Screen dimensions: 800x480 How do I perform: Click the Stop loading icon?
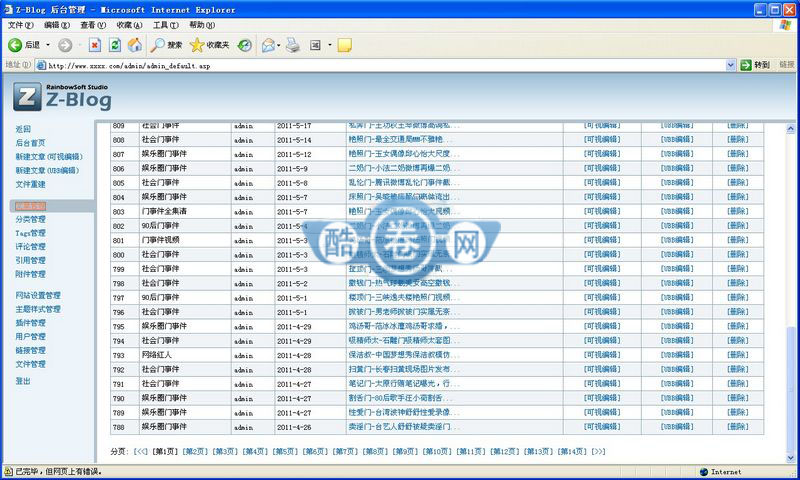click(x=95, y=45)
